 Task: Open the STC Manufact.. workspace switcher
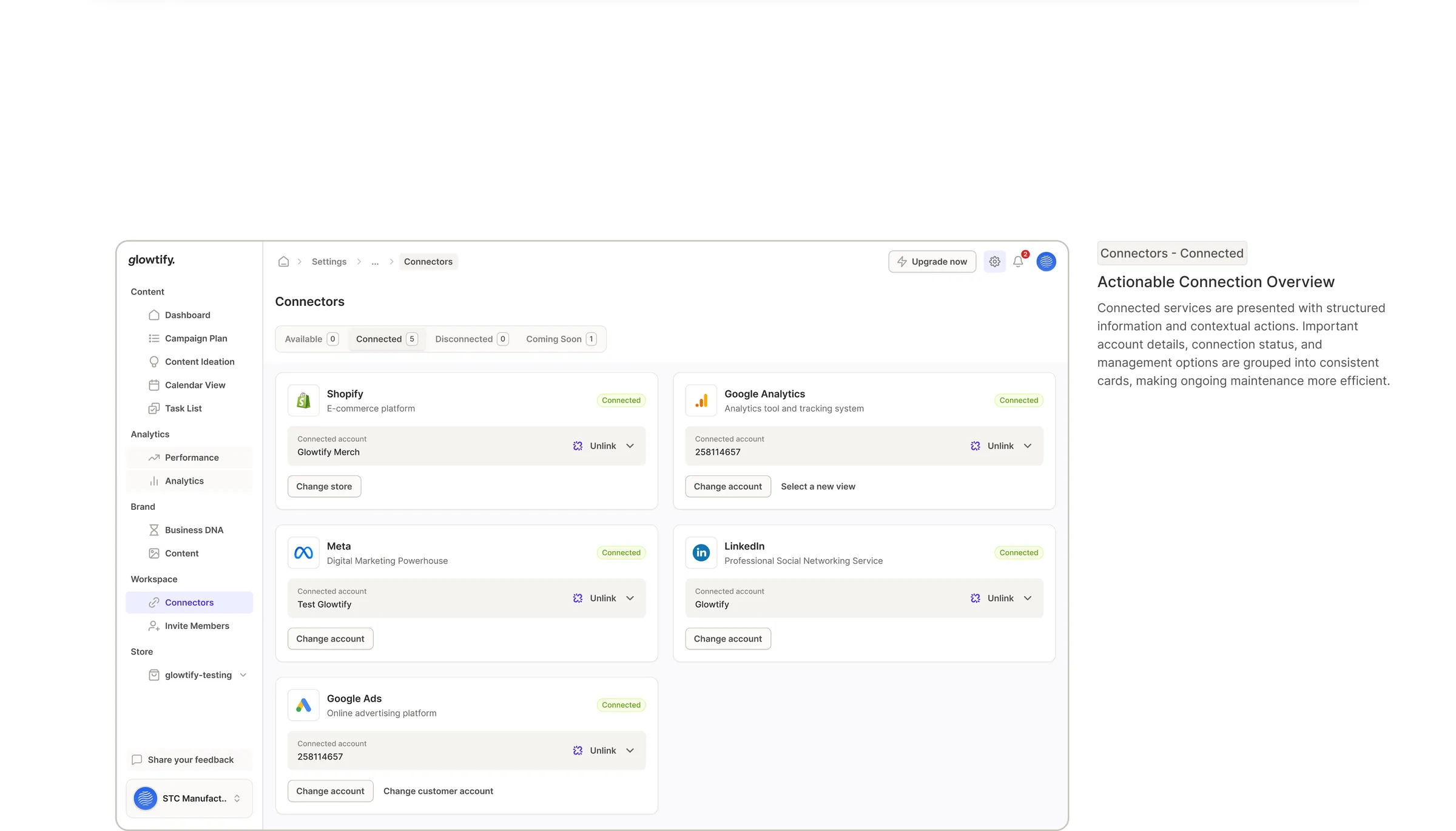click(x=189, y=799)
